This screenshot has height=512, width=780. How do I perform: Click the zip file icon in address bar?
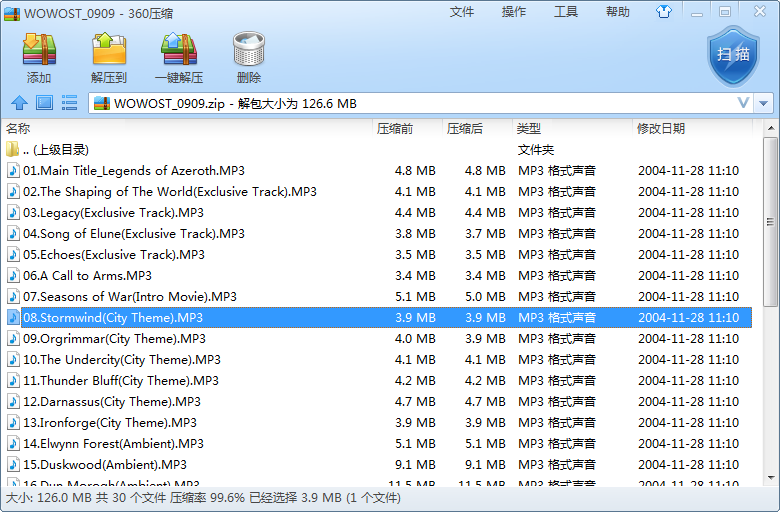tap(102, 103)
